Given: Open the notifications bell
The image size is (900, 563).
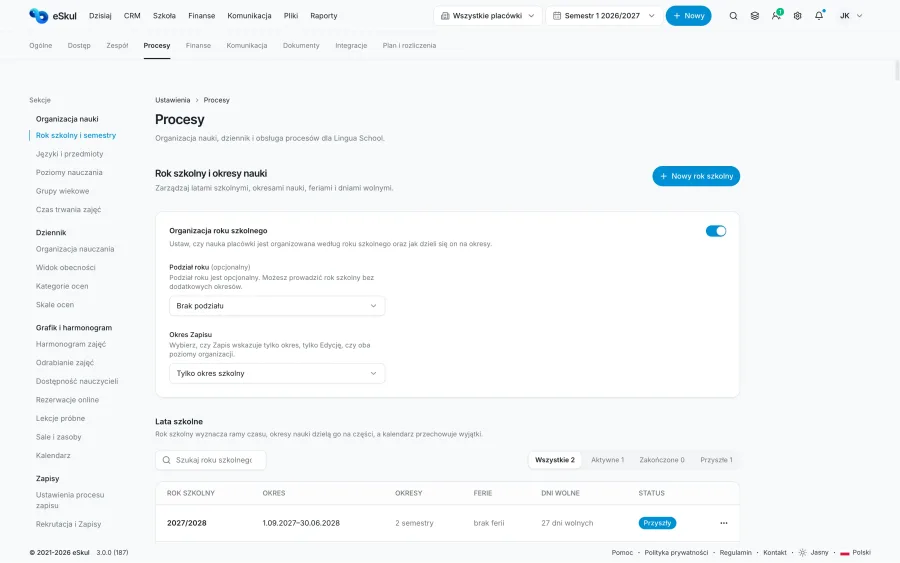Looking at the screenshot, I should pyautogui.click(x=819, y=15).
